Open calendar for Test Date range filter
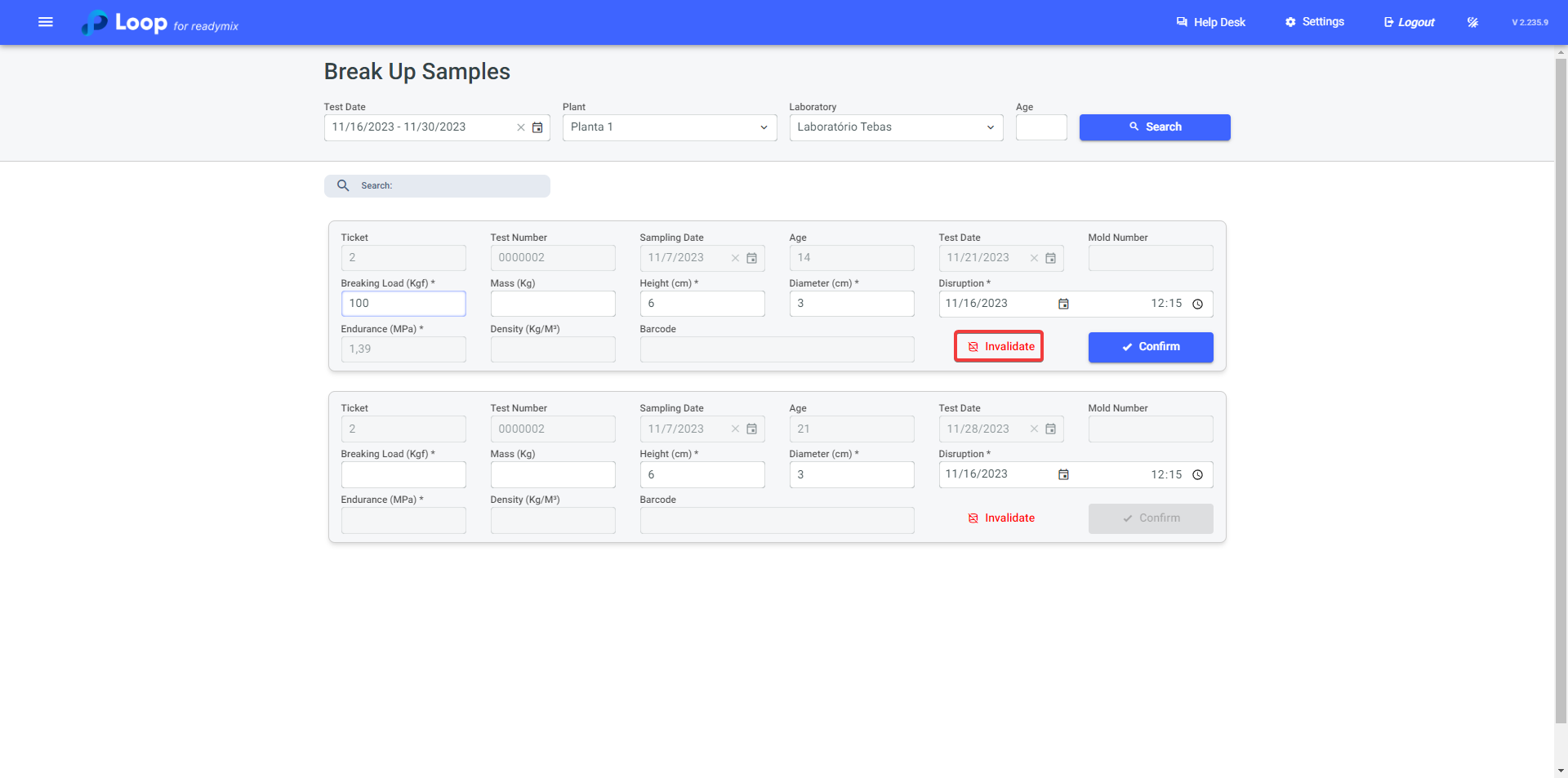The width and height of the screenshot is (1568, 778). (537, 127)
